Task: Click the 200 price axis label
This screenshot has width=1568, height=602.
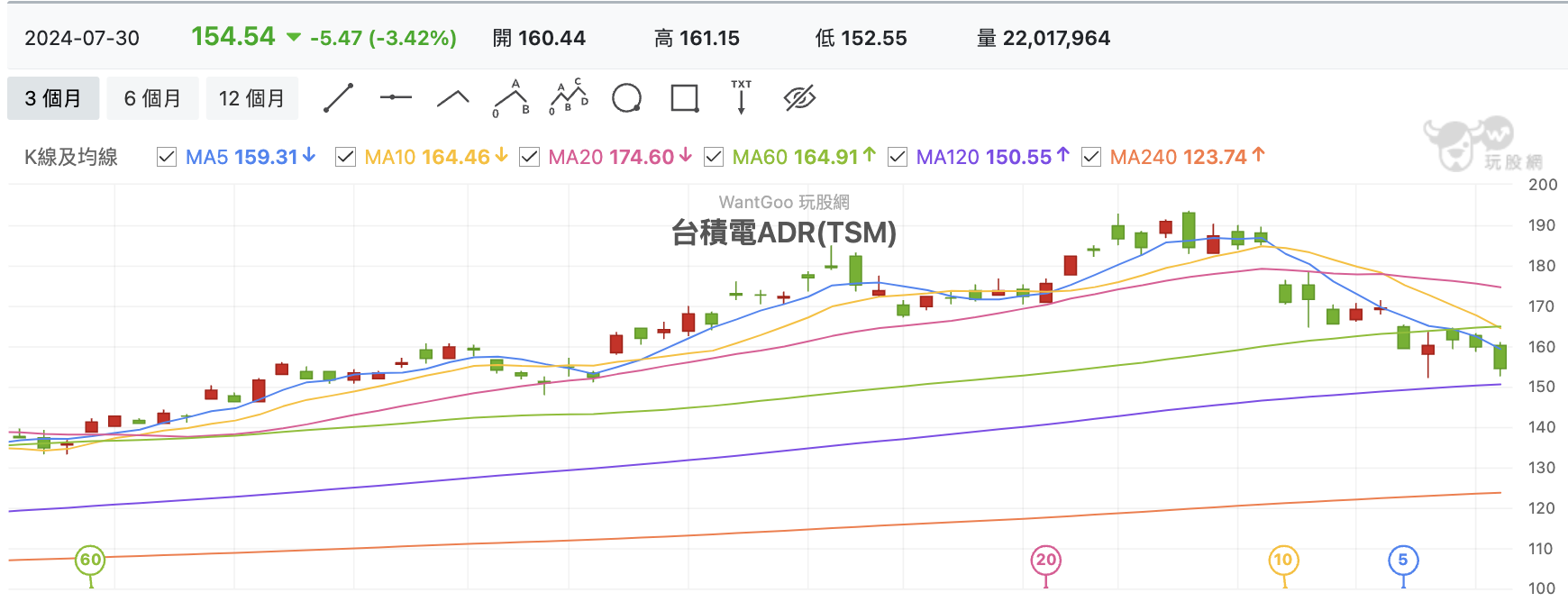Action: pyautogui.click(x=1543, y=185)
